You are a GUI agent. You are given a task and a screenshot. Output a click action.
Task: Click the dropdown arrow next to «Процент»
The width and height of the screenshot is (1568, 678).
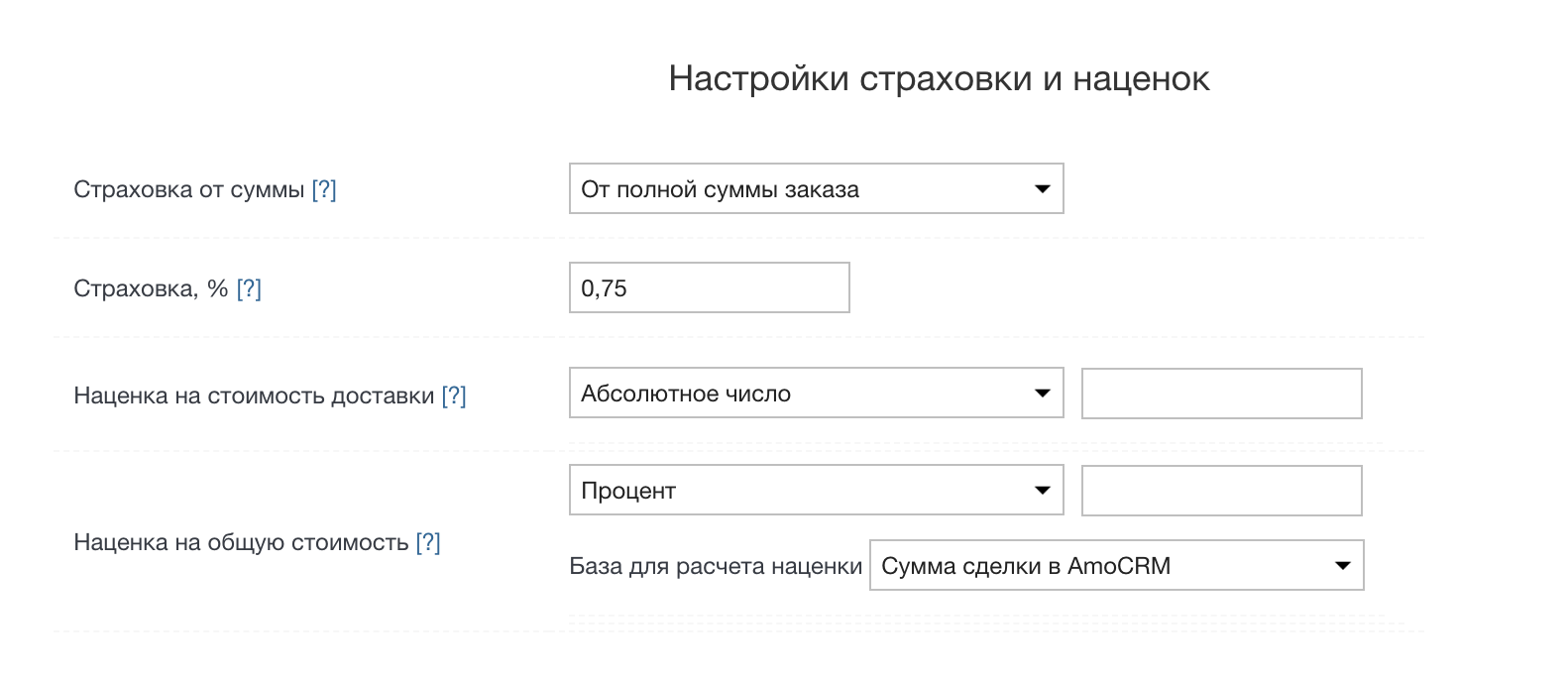(x=1042, y=490)
